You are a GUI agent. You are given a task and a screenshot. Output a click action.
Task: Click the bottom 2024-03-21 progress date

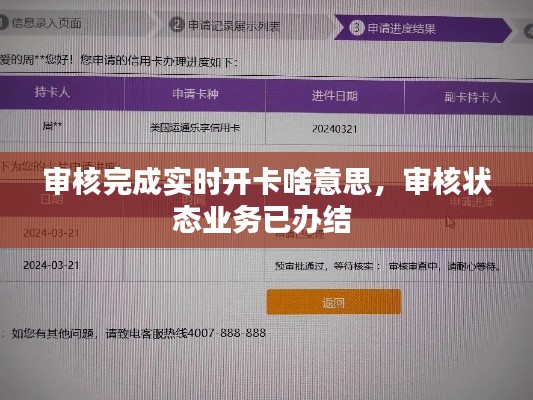click(x=51, y=265)
